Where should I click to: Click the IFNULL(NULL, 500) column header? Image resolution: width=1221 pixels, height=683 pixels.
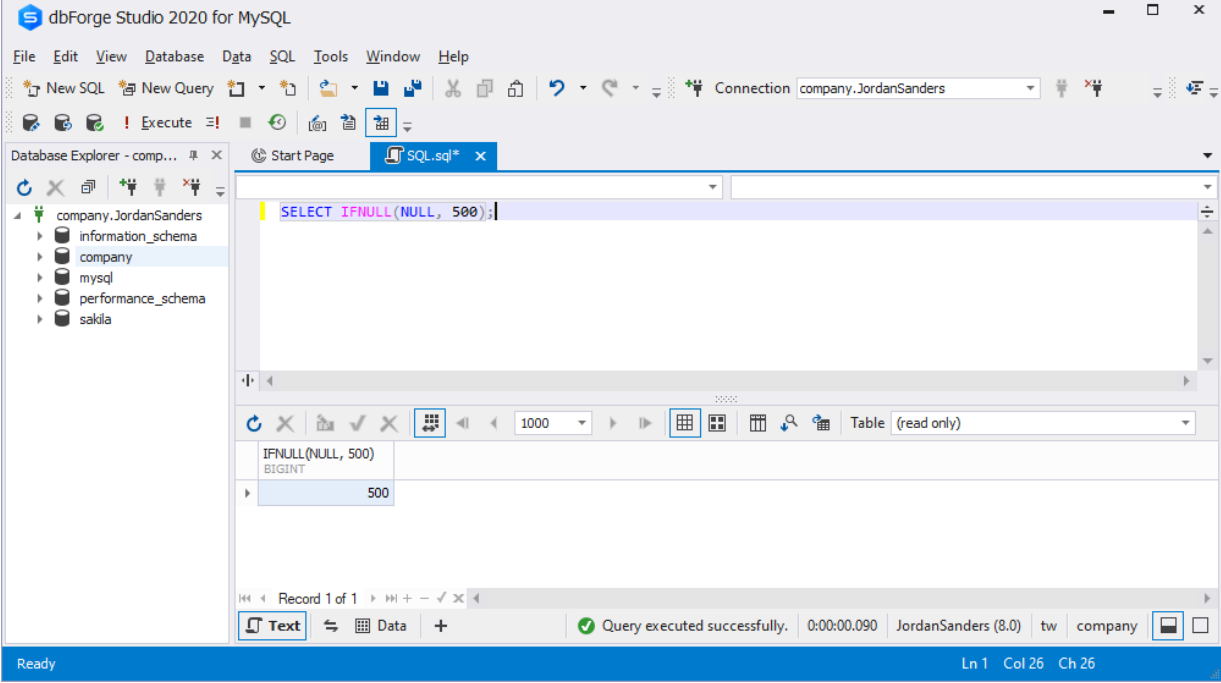[x=326, y=460]
